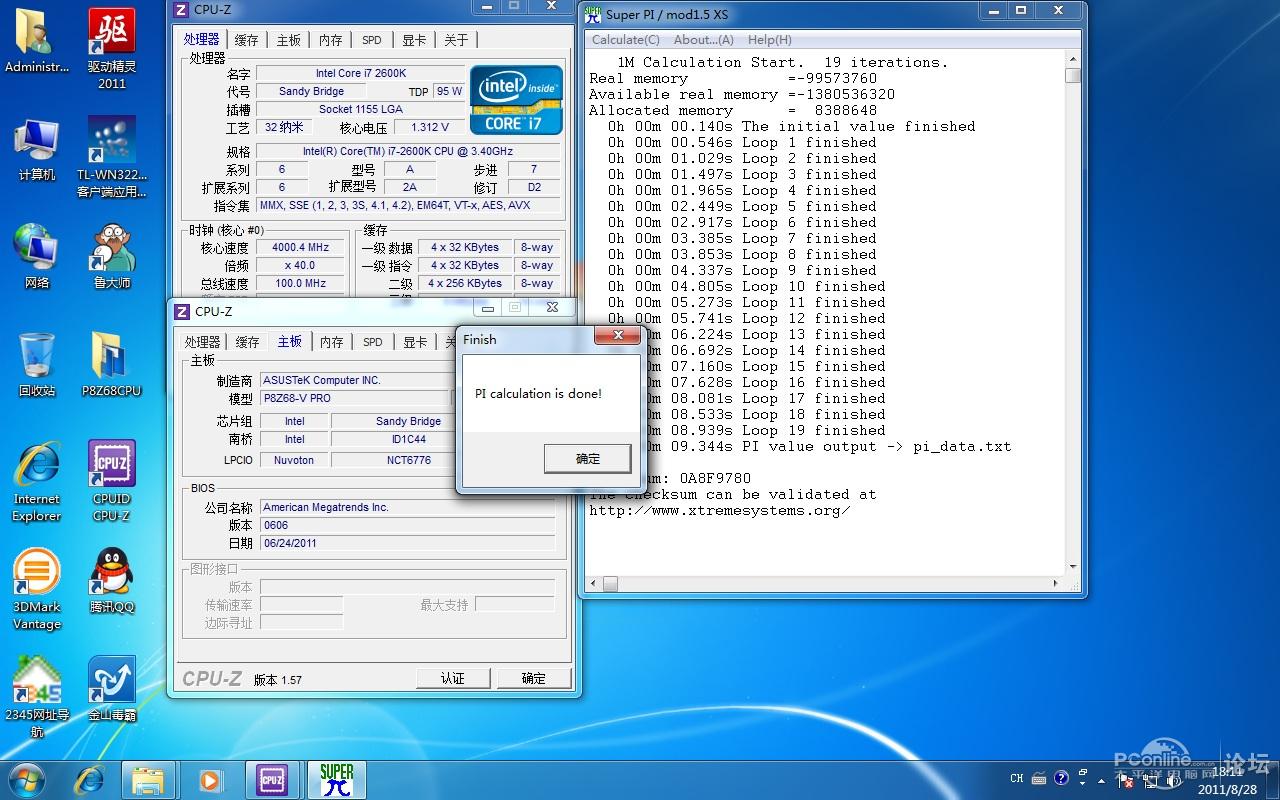Open Windows Explorer from taskbar
The image size is (1280, 800).
tap(148, 780)
